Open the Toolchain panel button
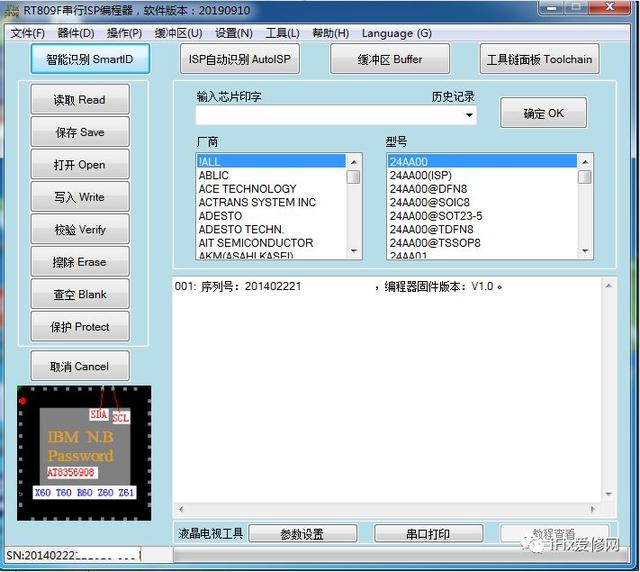 tap(540, 59)
